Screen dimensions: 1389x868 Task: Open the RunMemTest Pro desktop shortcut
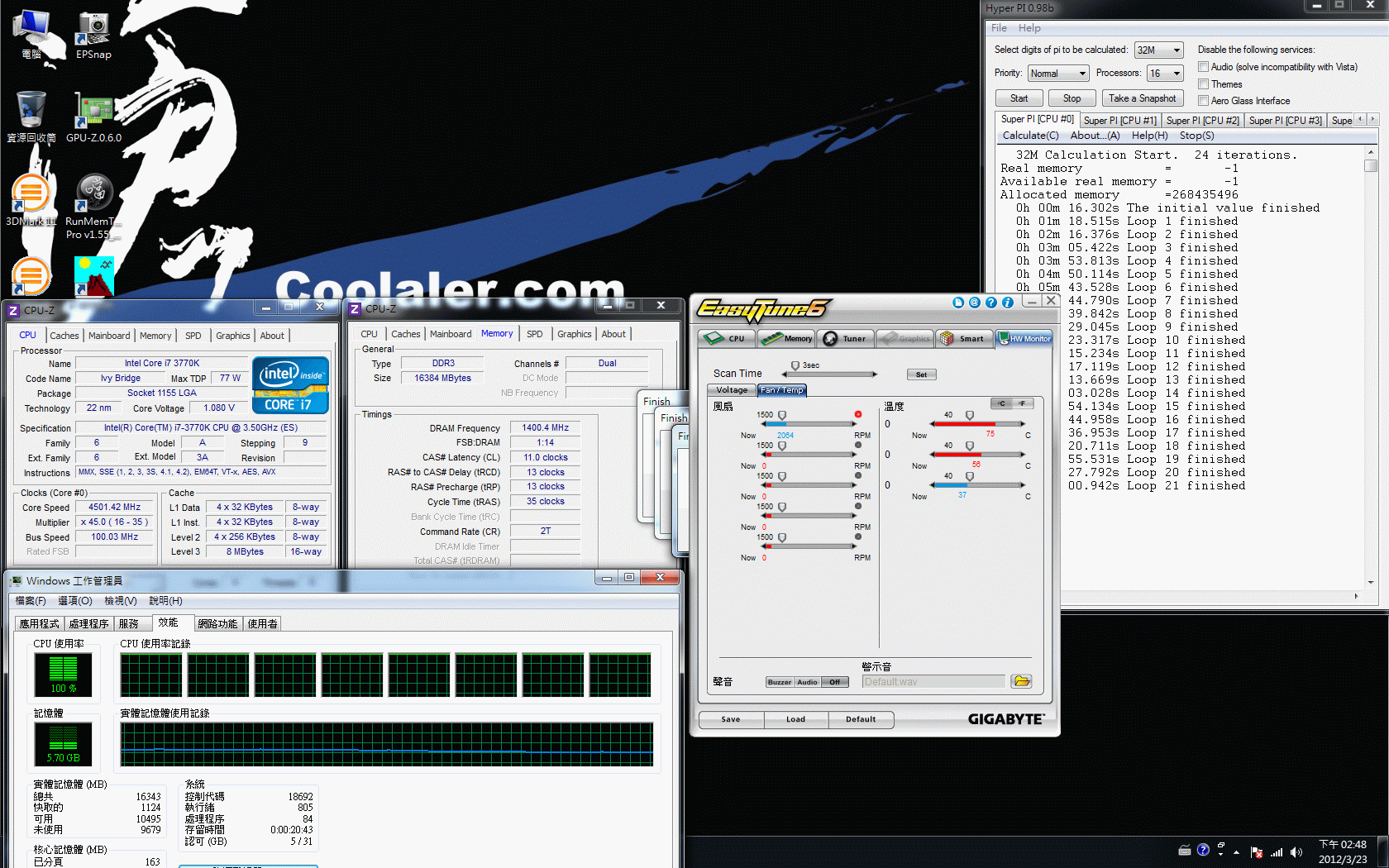[x=93, y=207]
